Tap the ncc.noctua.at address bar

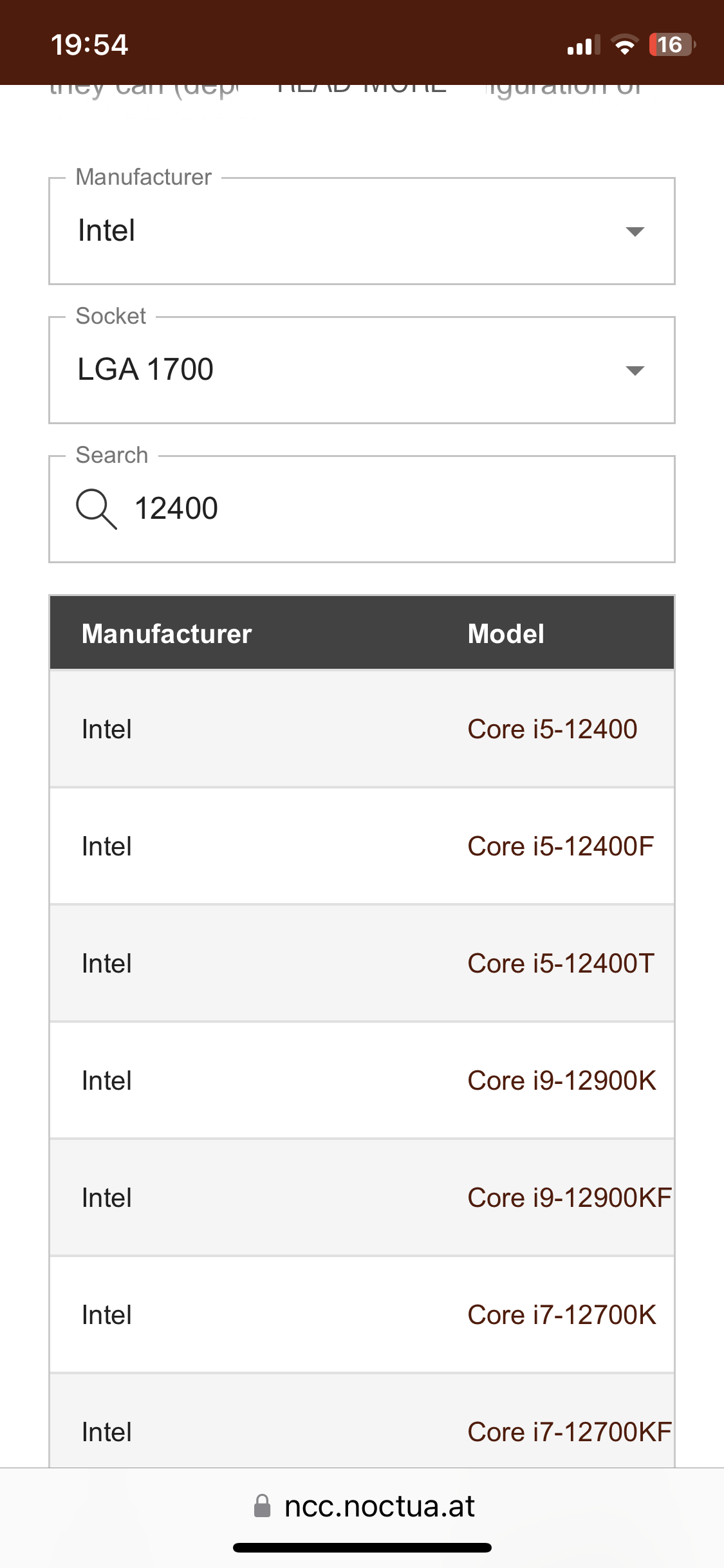point(378,1506)
